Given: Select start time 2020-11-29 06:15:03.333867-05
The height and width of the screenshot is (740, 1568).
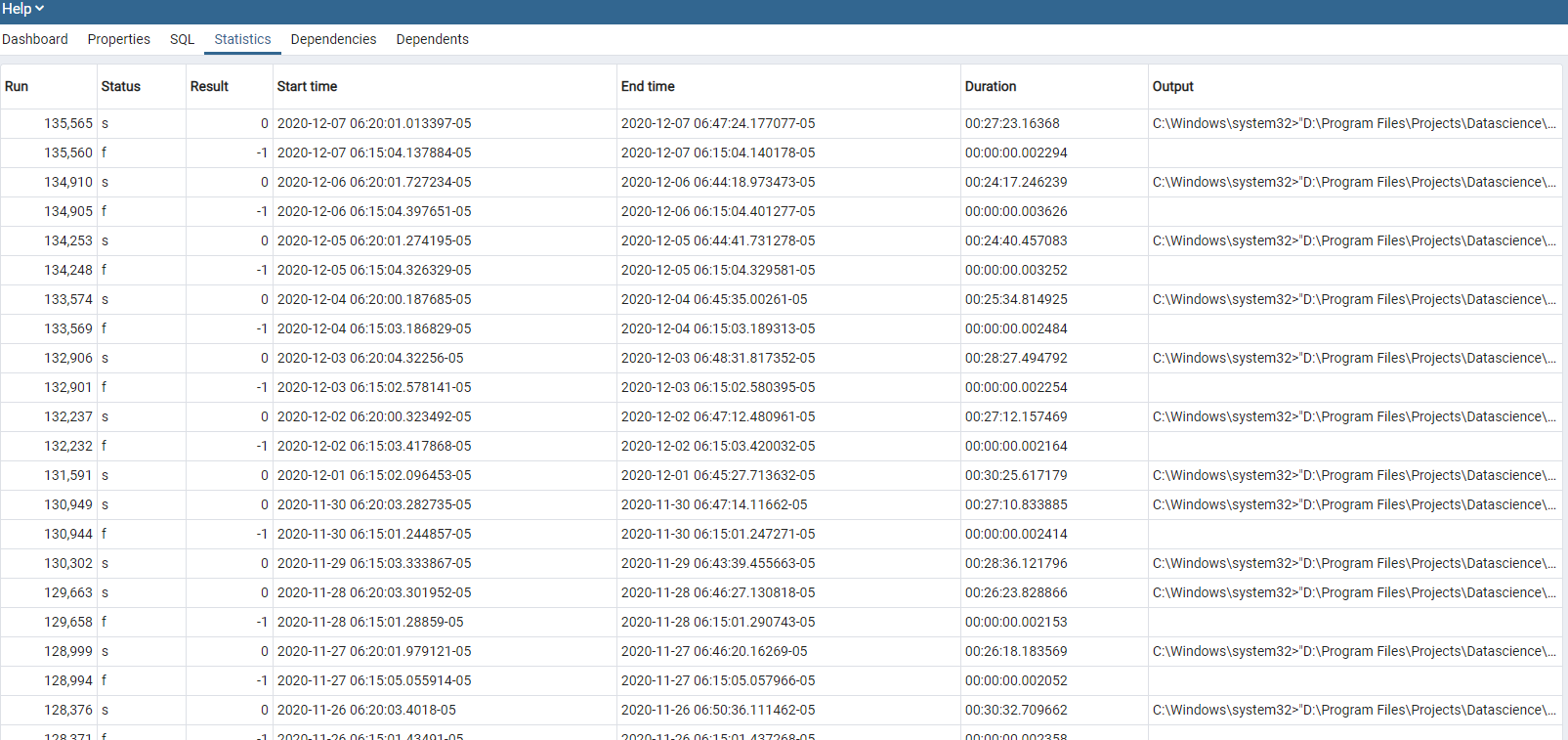Looking at the screenshot, I should tap(374, 563).
